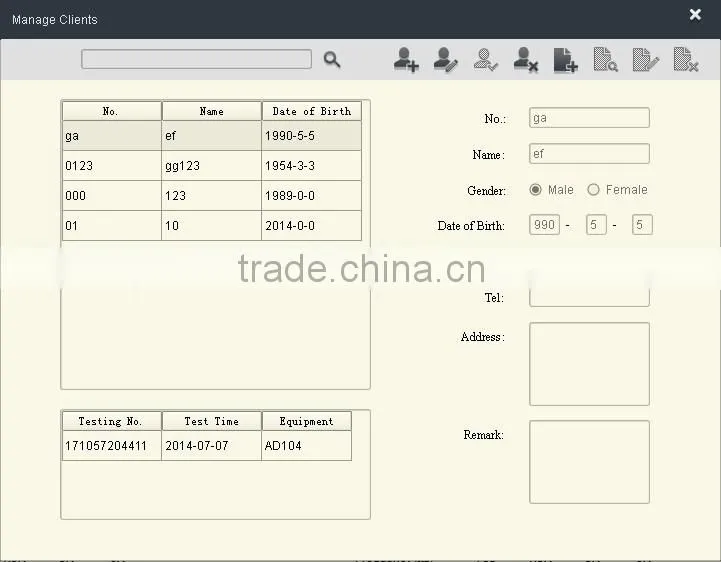Select the Female gender radio button
Image resolution: width=721 pixels, height=562 pixels.
coord(593,189)
